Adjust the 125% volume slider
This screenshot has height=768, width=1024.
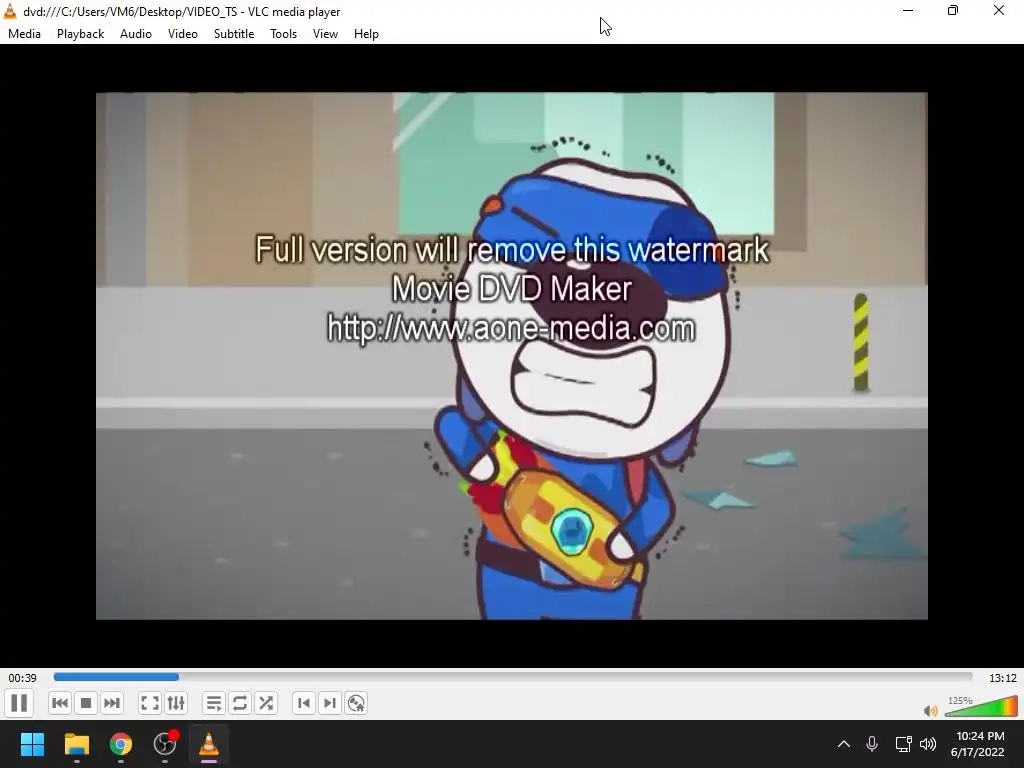pyautogui.click(x=981, y=707)
